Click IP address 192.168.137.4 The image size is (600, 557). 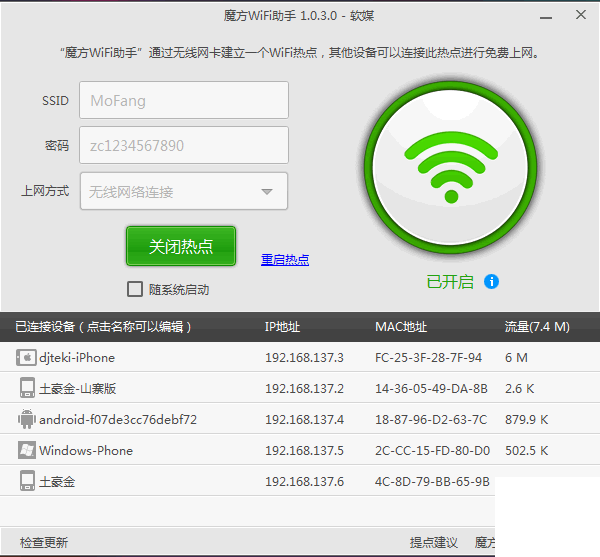305,419
